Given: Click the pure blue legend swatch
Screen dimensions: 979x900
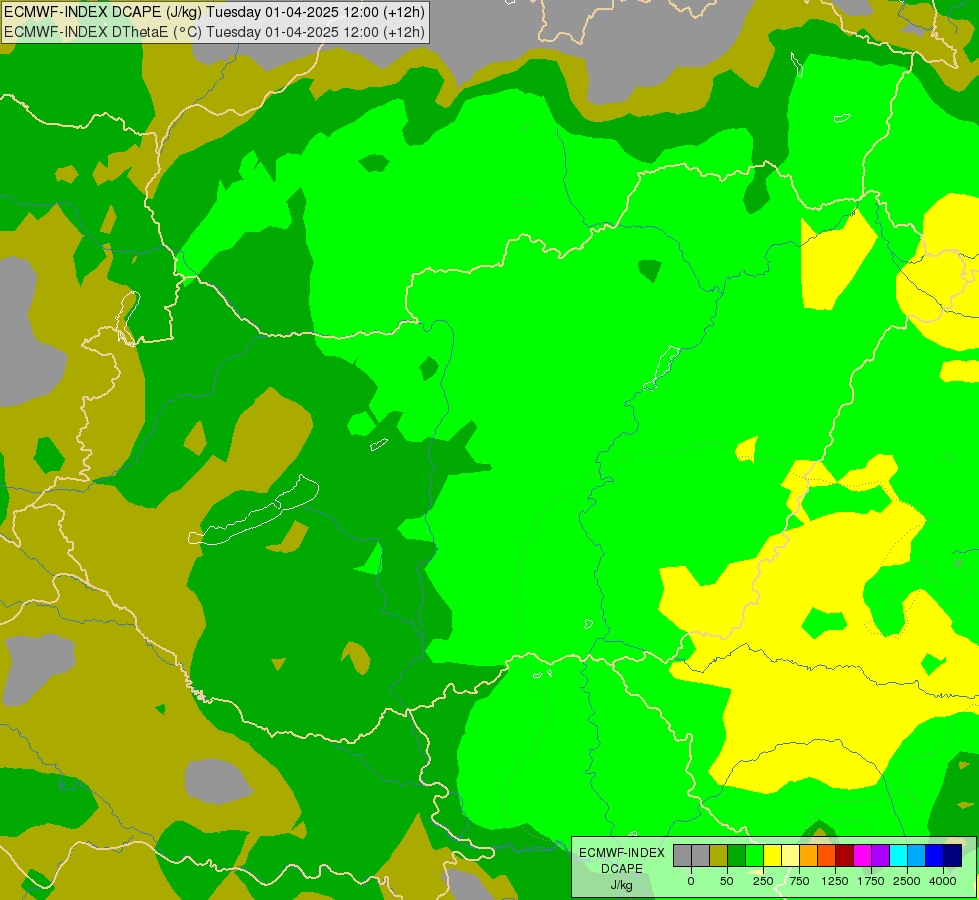Looking at the screenshot, I should (935, 855).
